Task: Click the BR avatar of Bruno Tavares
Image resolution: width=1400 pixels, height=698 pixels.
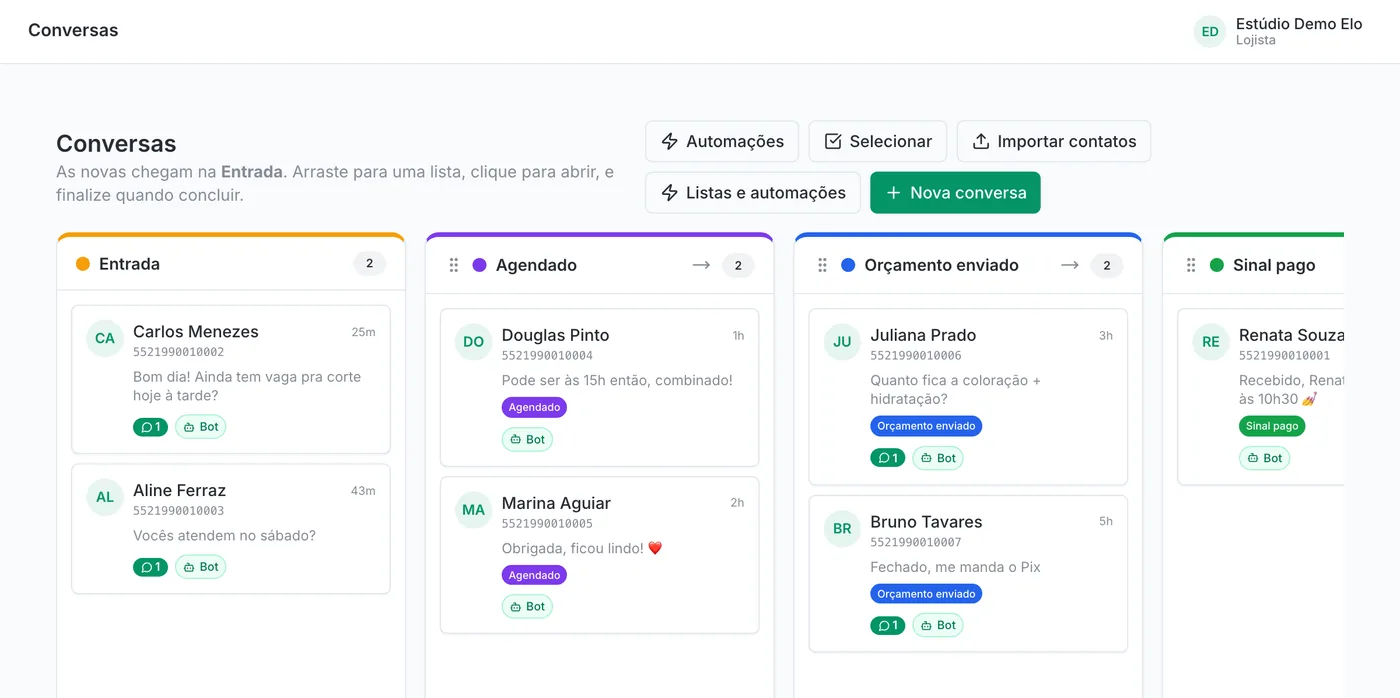Action: click(842, 528)
